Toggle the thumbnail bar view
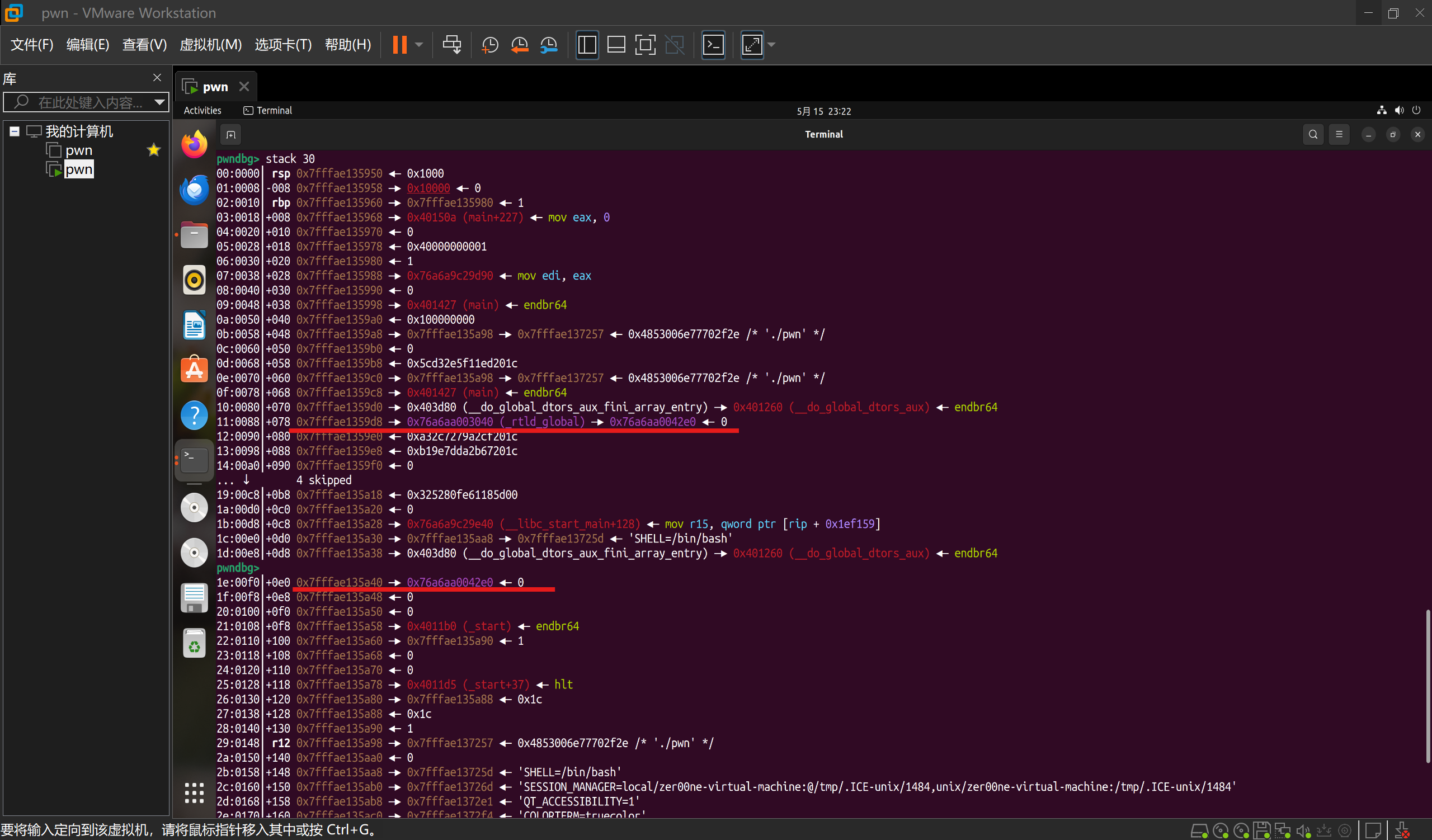This screenshot has height=840, width=1432. tap(616, 44)
